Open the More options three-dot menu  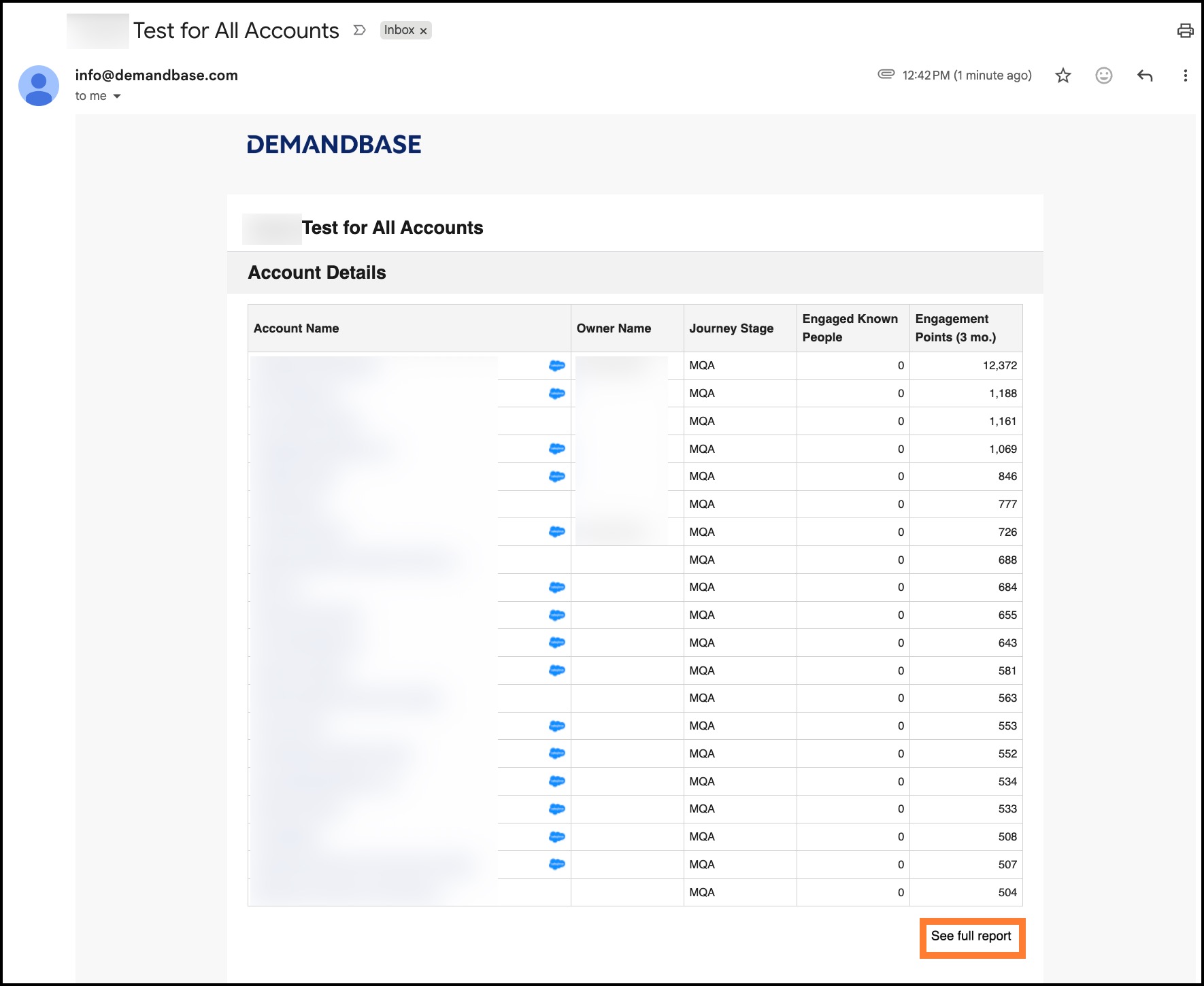point(1185,75)
